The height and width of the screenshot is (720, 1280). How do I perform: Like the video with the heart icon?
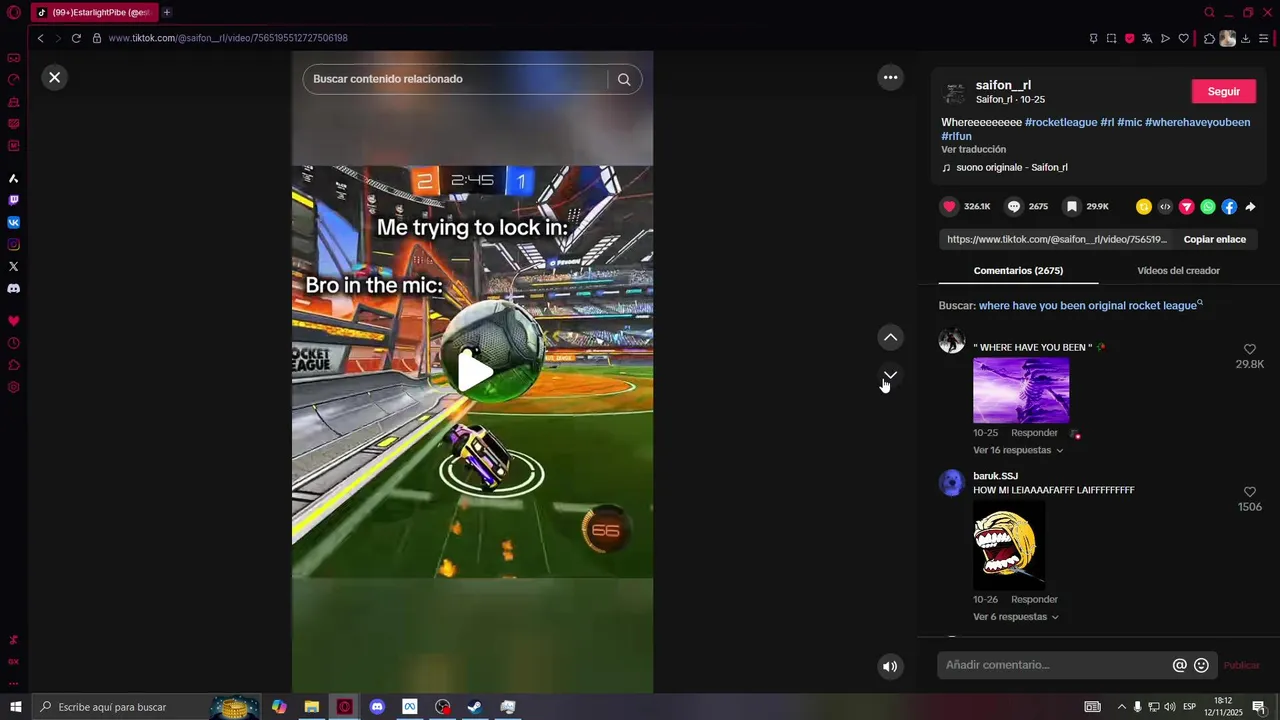pyautogui.click(x=949, y=206)
